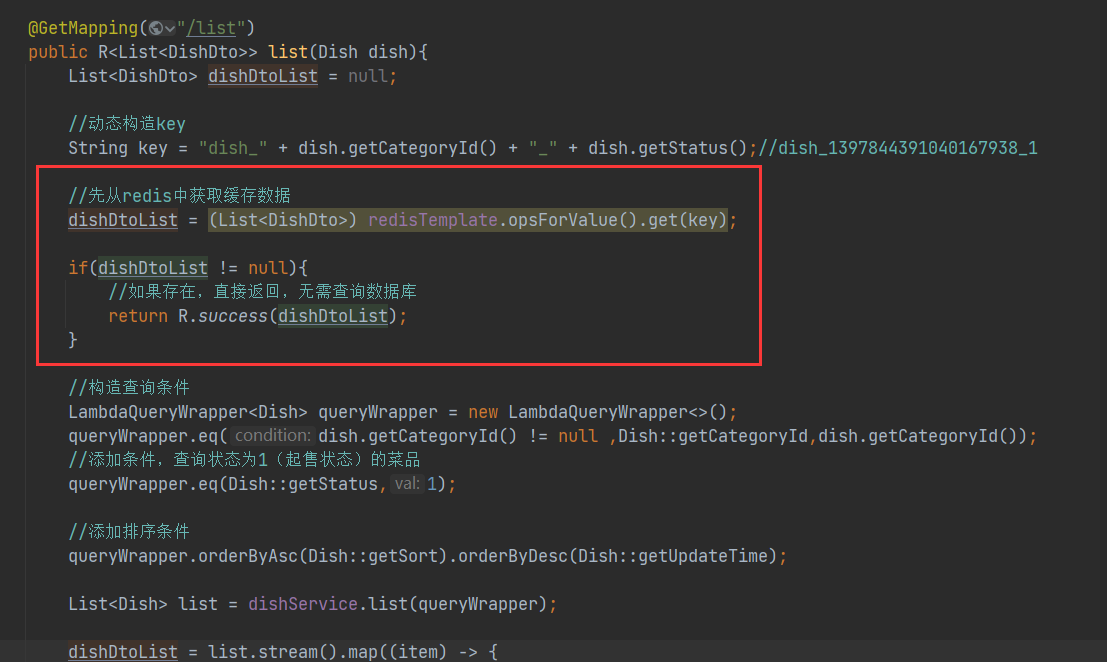Viewport: 1107px width, 662px height.
Task: Click the 'return' keyword
Action: pos(138,316)
